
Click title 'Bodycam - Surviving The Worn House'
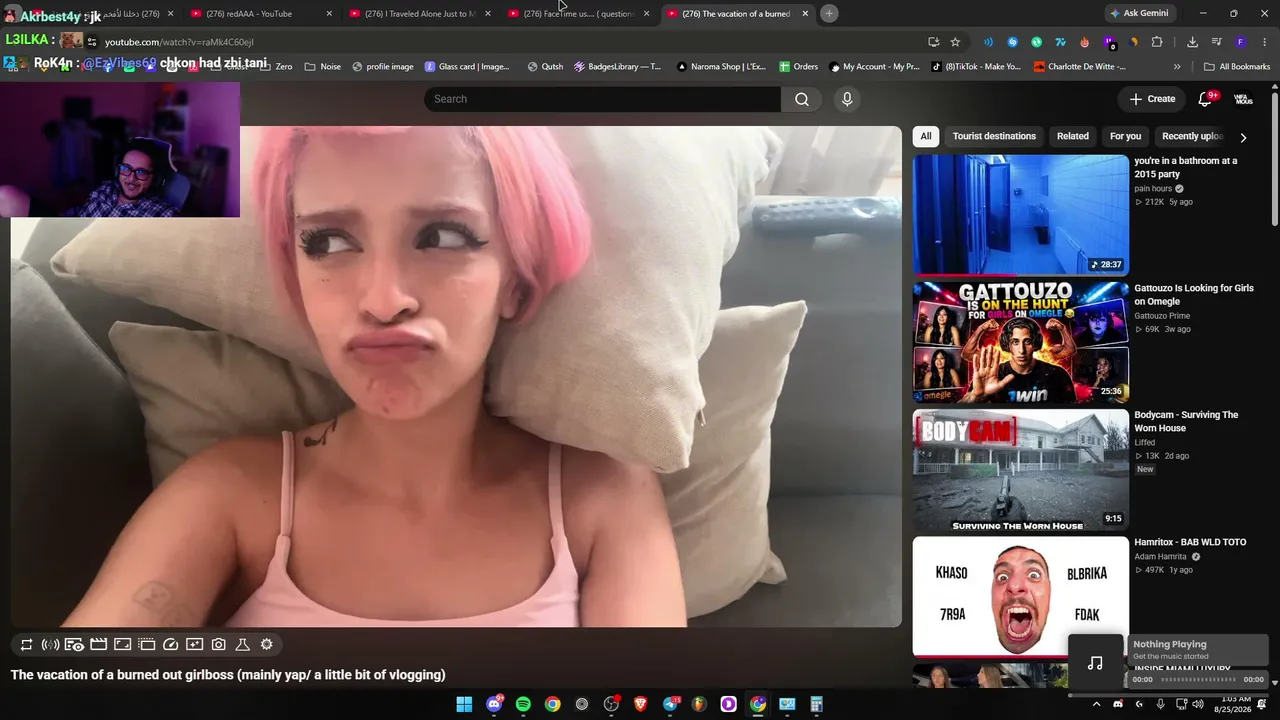(x=1186, y=421)
